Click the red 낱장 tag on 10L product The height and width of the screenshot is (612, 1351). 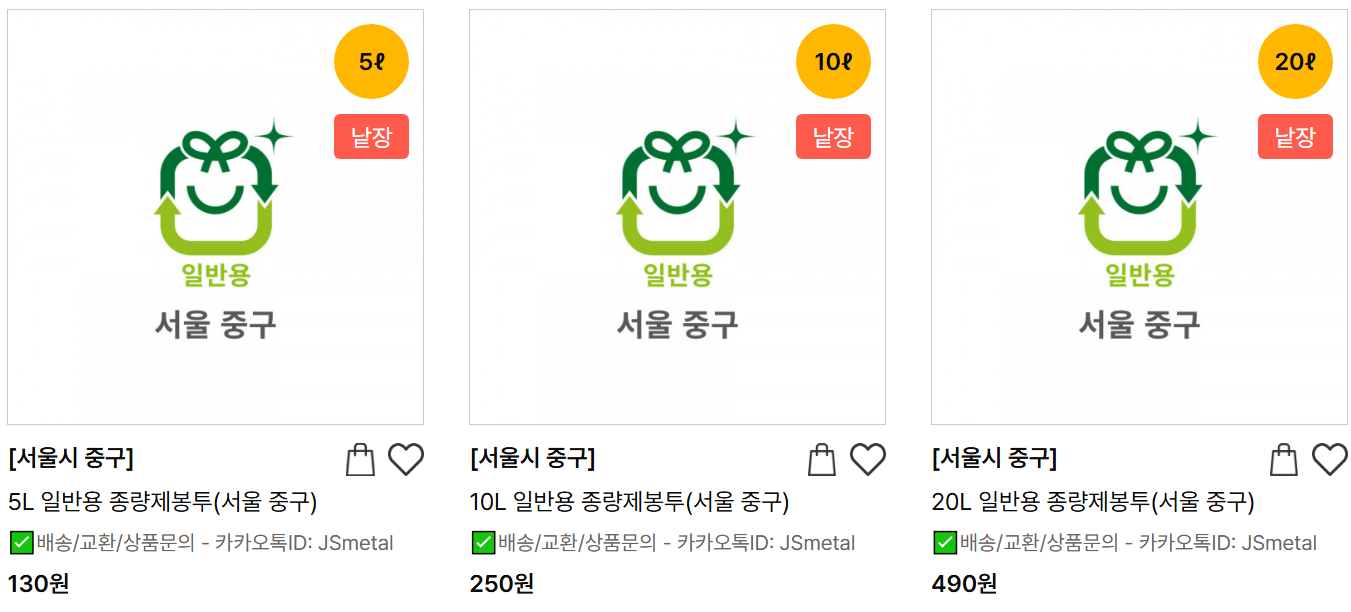[x=833, y=137]
